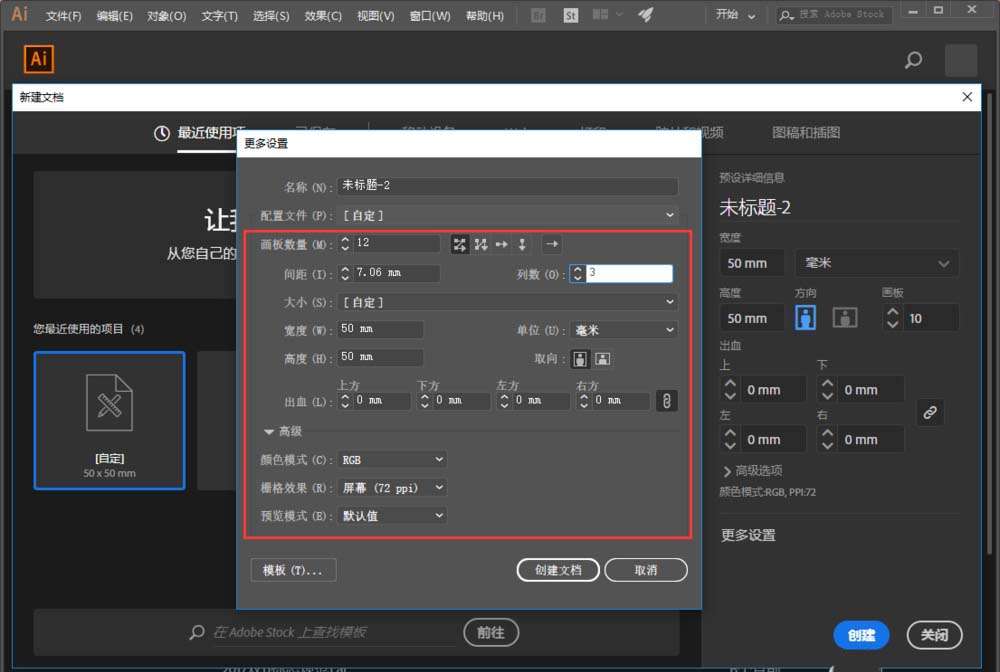Open the 帮助(H) menu
The height and width of the screenshot is (672, 1000).
click(485, 16)
